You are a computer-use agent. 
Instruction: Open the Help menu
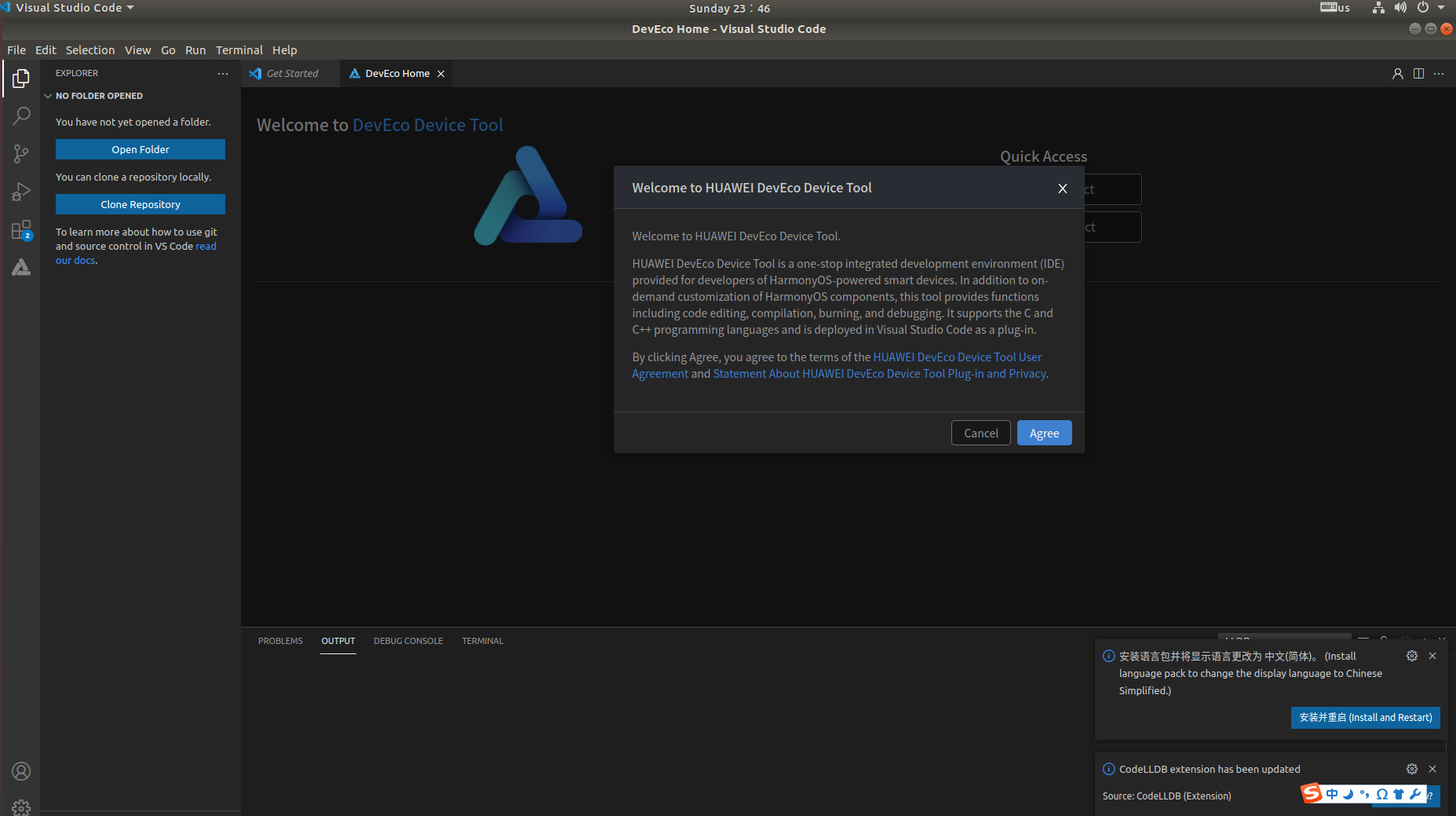point(285,50)
